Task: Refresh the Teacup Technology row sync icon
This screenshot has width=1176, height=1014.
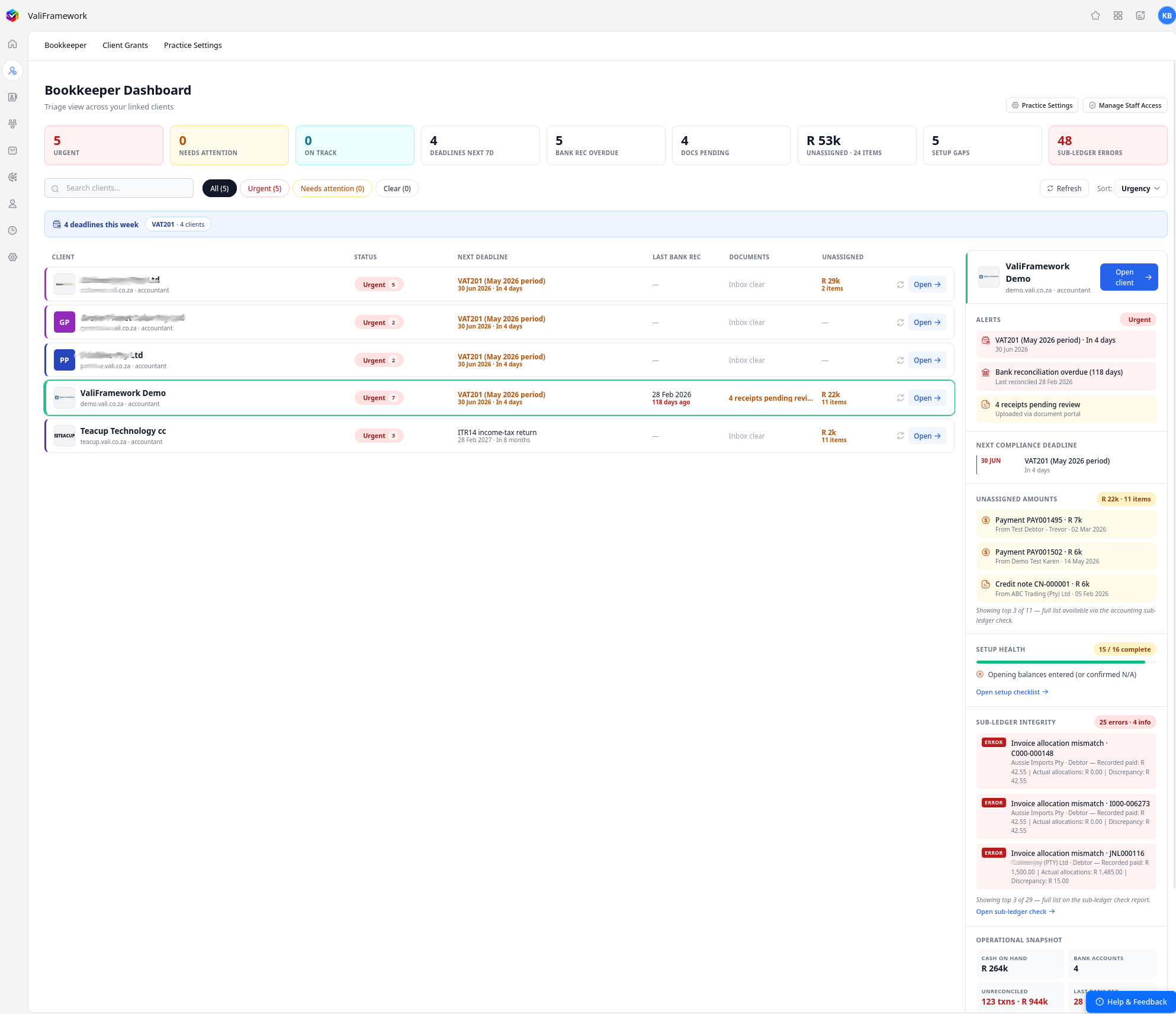Action: (900, 436)
